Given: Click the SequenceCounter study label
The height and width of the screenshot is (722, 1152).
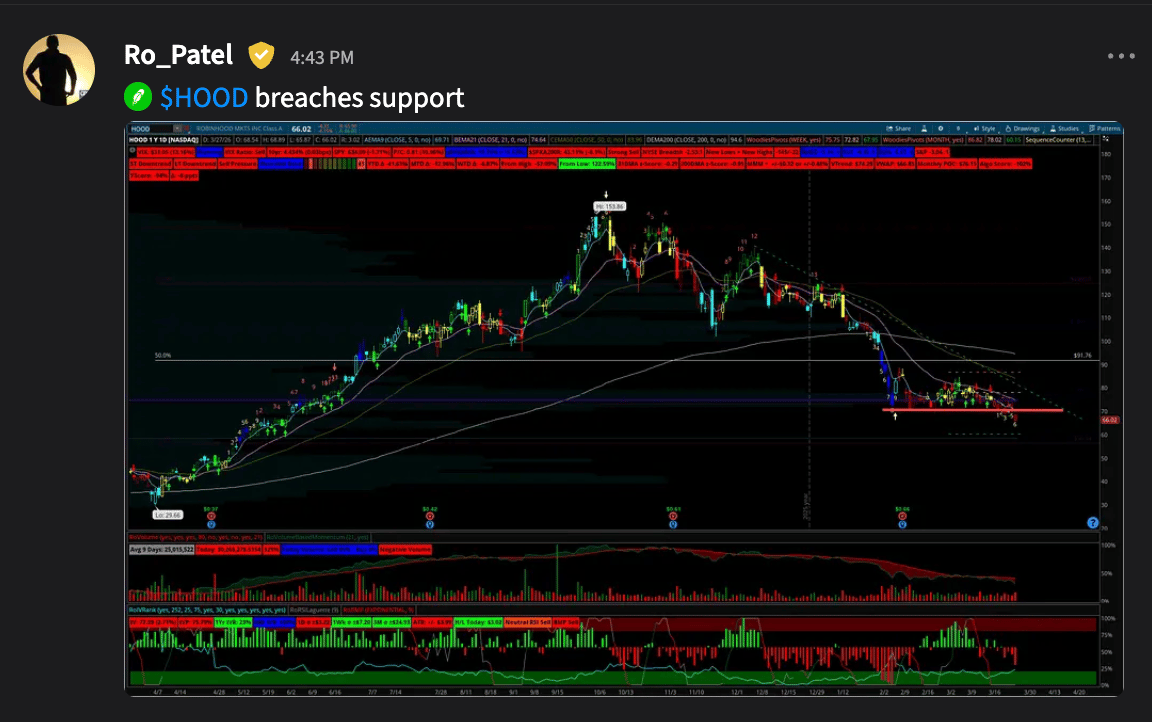Looking at the screenshot, I should (x=1059, y=140).
